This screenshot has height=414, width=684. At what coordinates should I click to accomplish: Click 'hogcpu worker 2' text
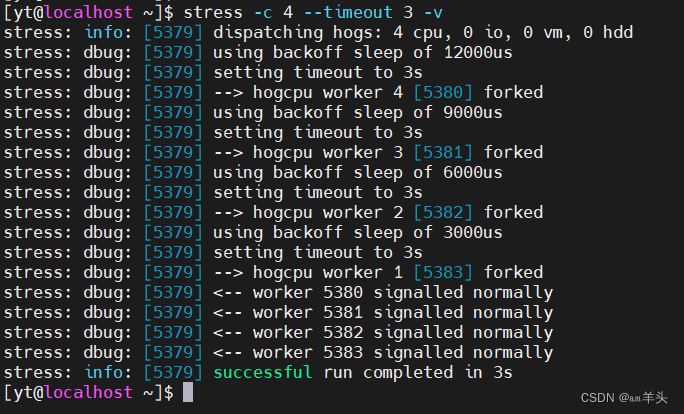328,213
